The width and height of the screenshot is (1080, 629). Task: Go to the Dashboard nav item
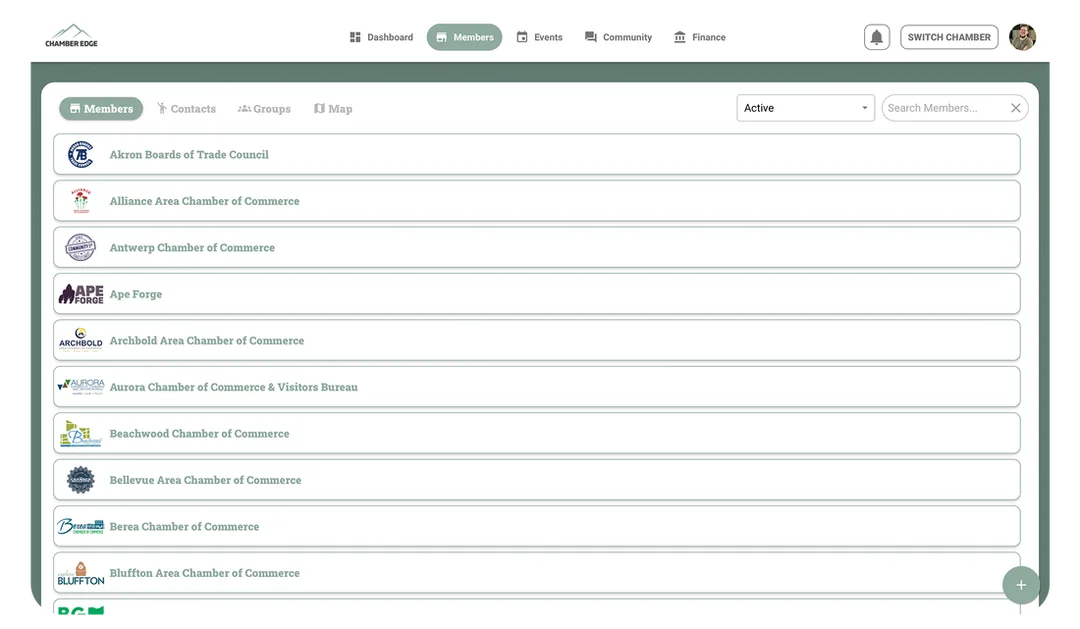click(x=381, y=37)
